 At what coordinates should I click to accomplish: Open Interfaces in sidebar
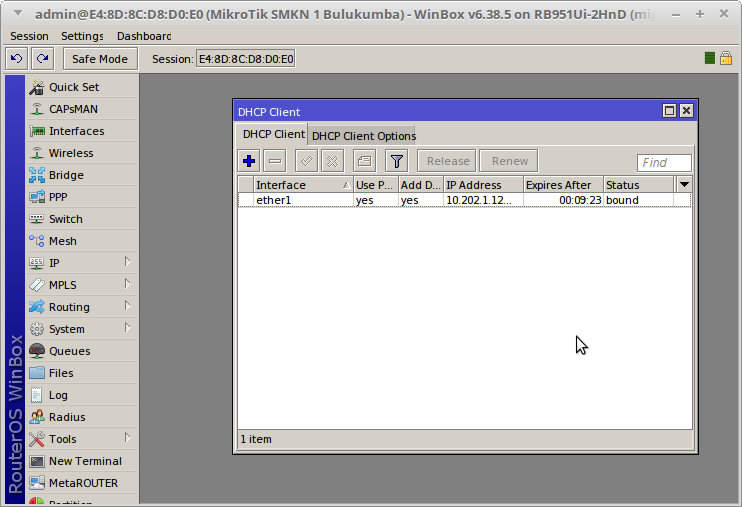(82, 131)
